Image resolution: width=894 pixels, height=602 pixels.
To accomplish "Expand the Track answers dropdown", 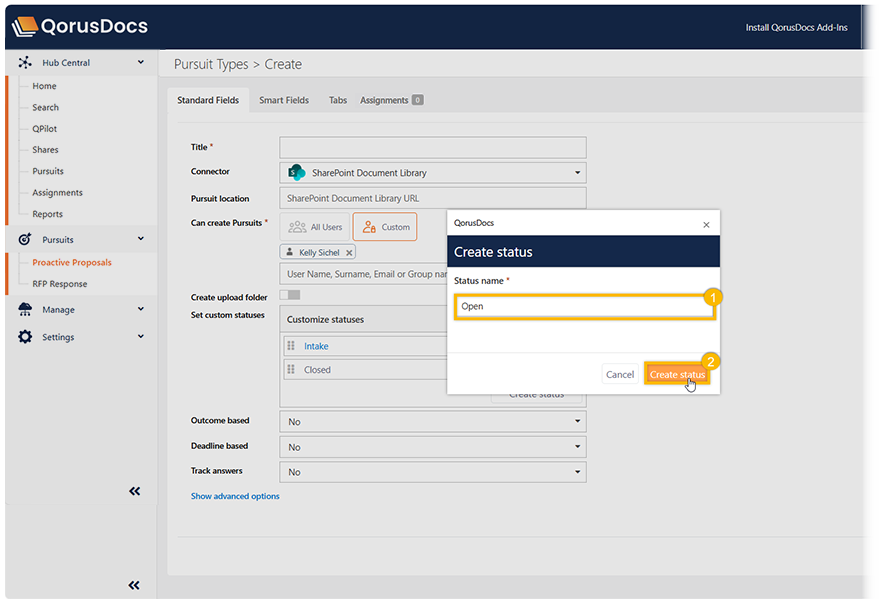I will (x=432, y=472).
